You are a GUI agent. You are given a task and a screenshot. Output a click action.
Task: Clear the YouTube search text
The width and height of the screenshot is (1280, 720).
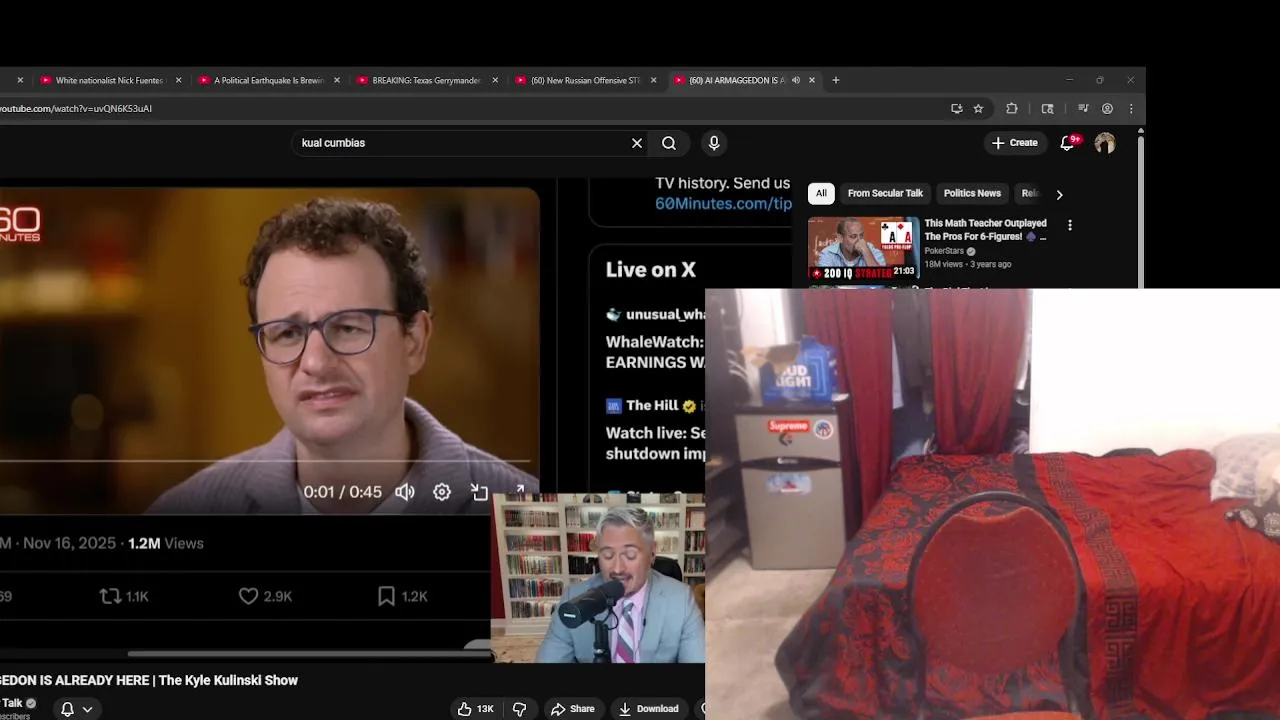point(637,143)
